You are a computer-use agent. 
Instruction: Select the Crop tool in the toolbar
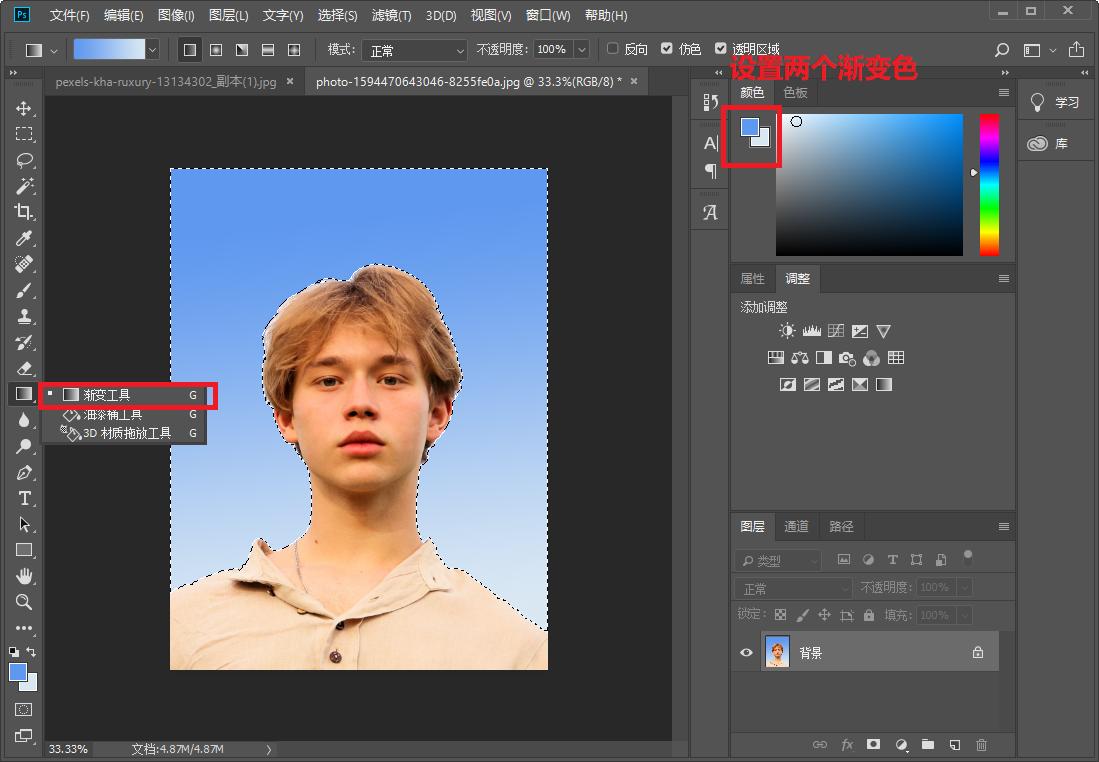tap(23, 213)
